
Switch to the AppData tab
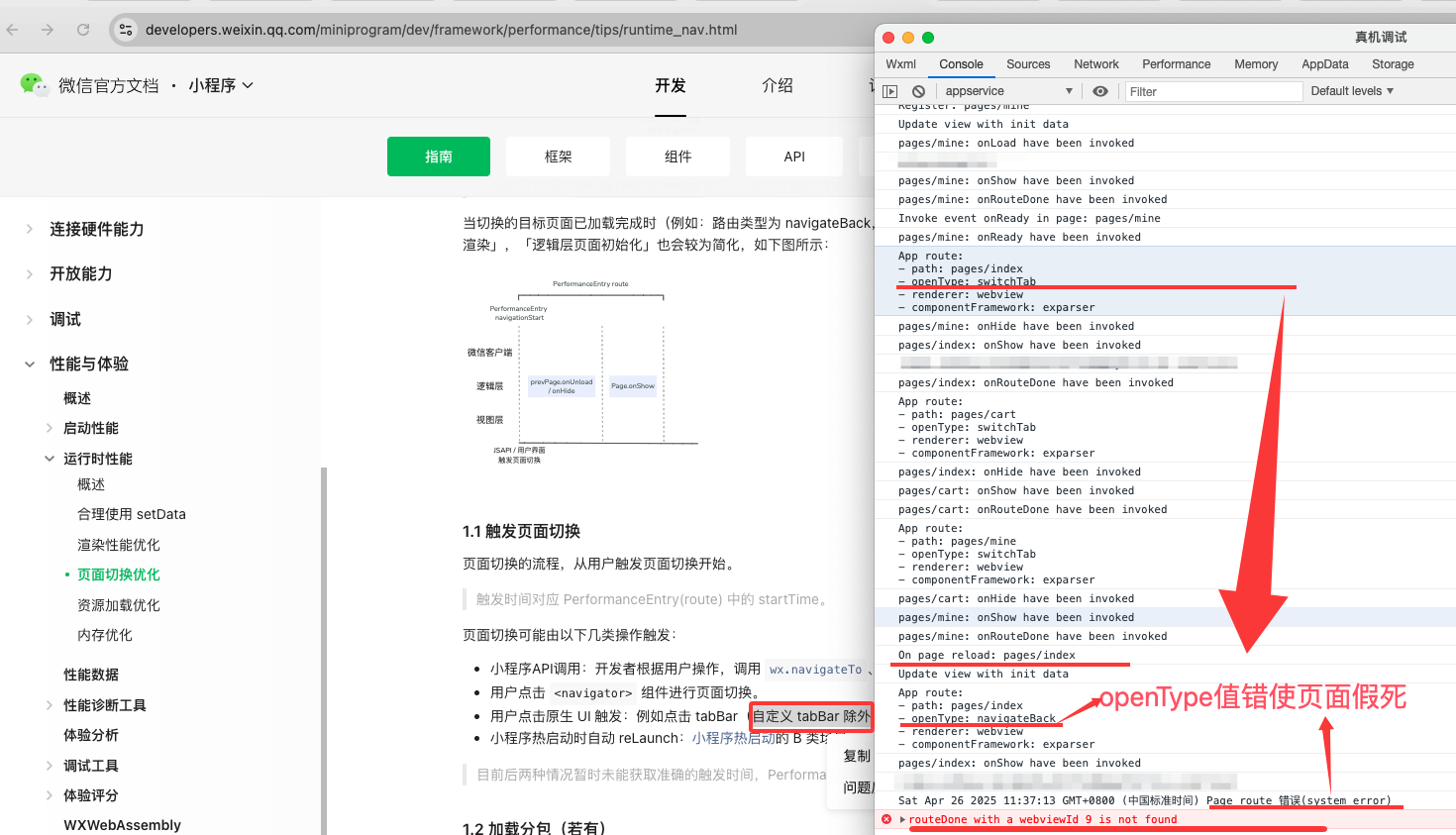(1324, 64)
